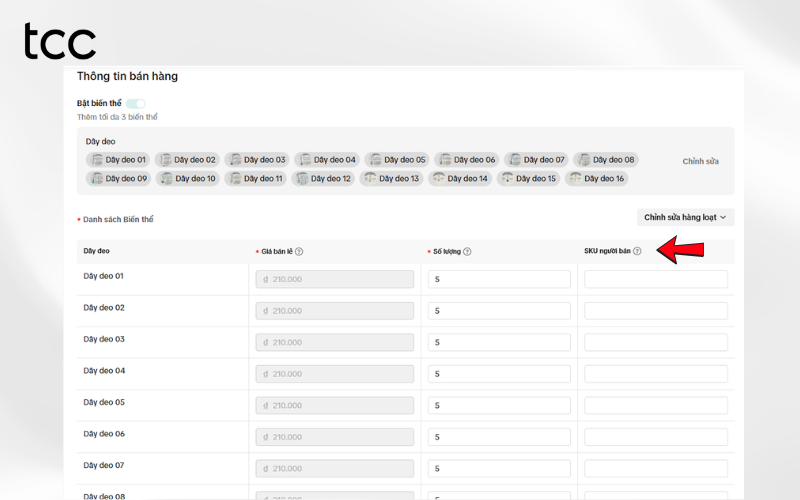Click price field for Dây đeo 03

click(335, 342)
